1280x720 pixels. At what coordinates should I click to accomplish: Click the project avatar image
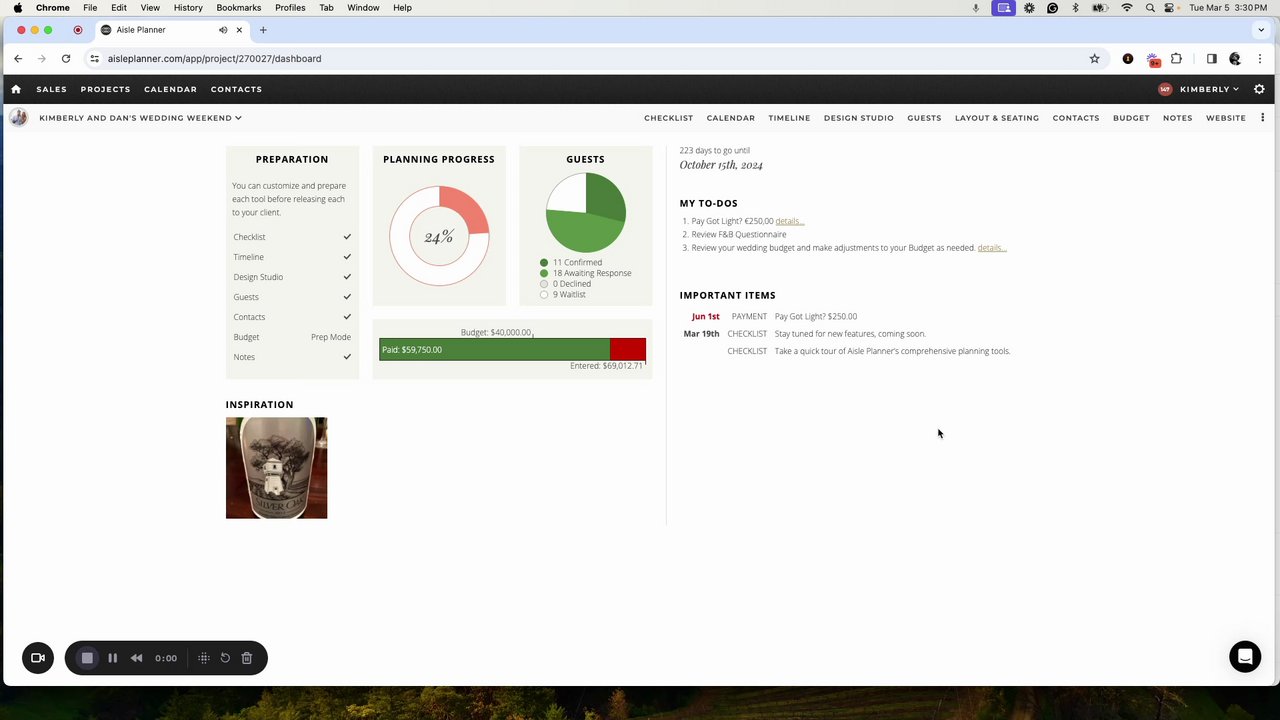click(x=18, y=118)
